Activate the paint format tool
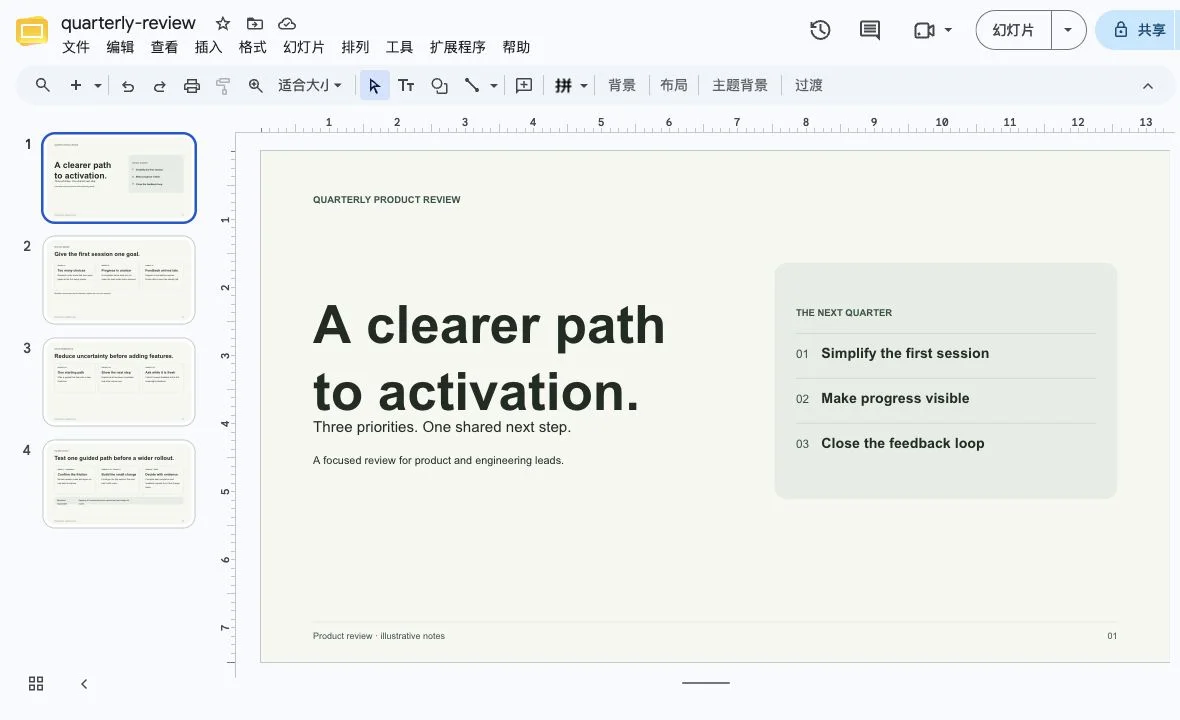Viewport: 1180px width, 720px height. coord(223,86)
